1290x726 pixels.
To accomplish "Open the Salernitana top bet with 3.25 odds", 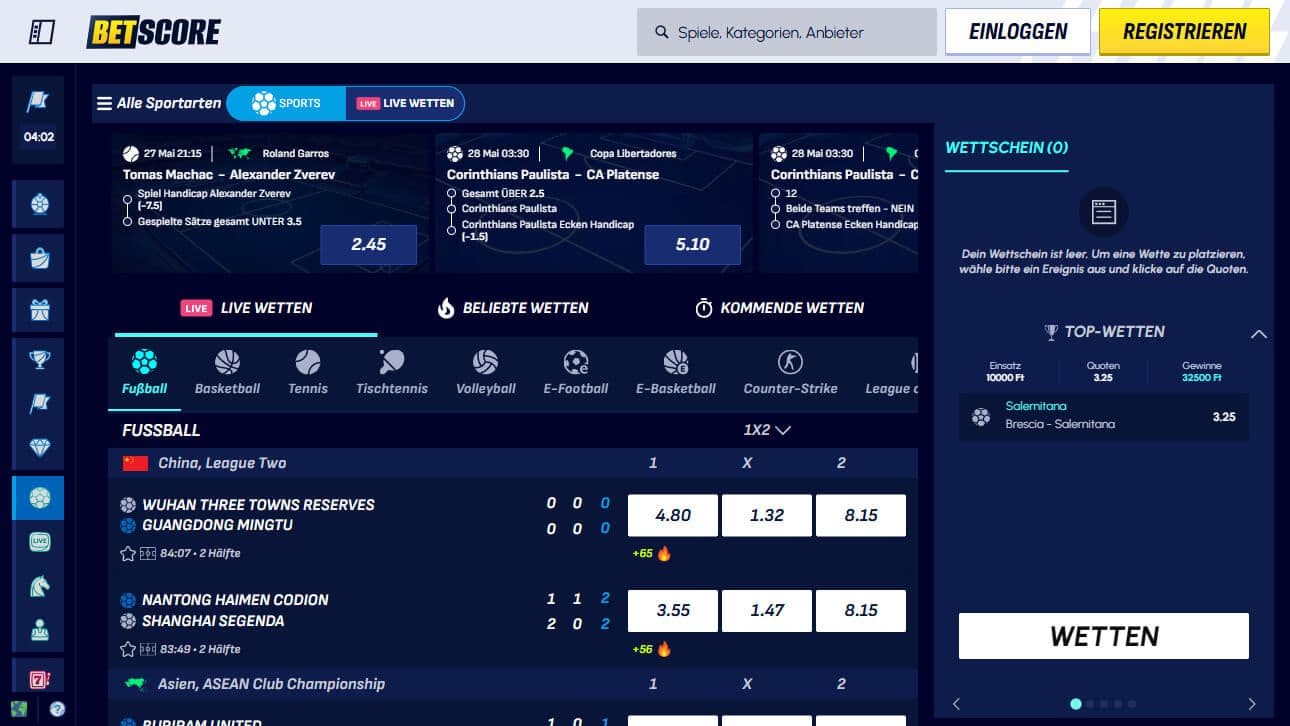I will click(1104, 416).
